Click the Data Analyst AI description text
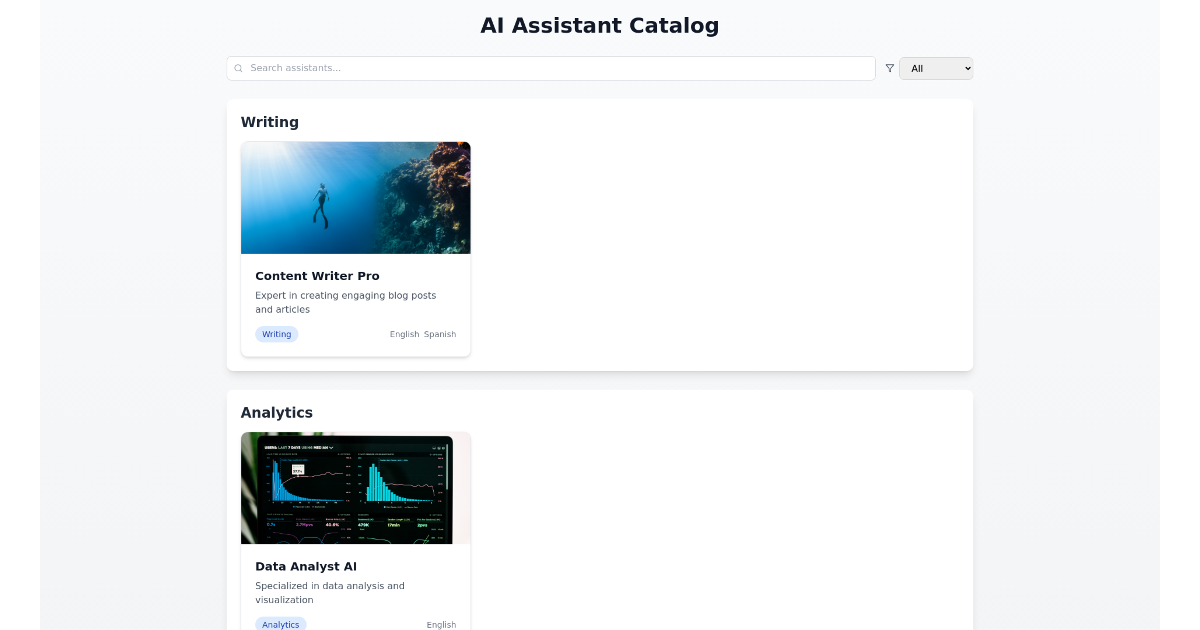This screenshot has height=630, width=1200. (329, 592)
